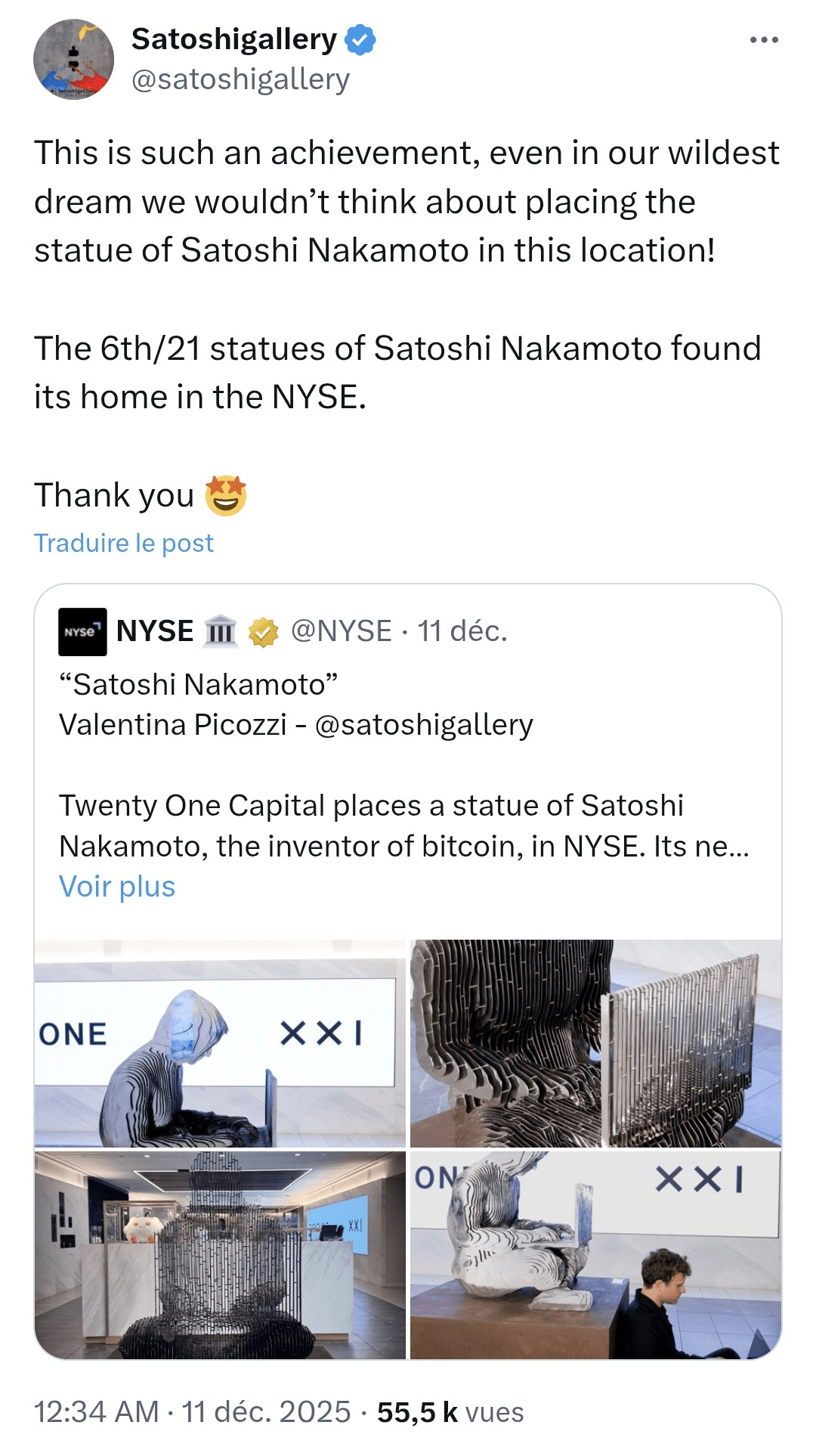This screenshot has height=1456, width=816.
Task: Open the Satoshigallery profile avatar
Action: (x=73, y=59)
